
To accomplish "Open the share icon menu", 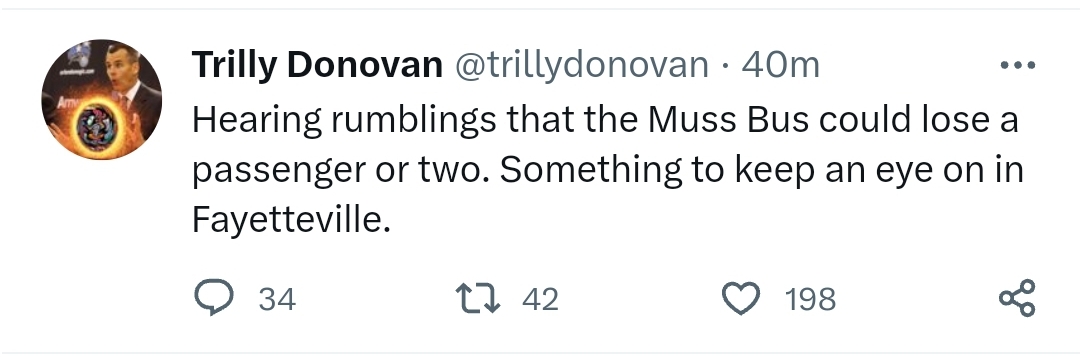I will tap(1017, 298).
